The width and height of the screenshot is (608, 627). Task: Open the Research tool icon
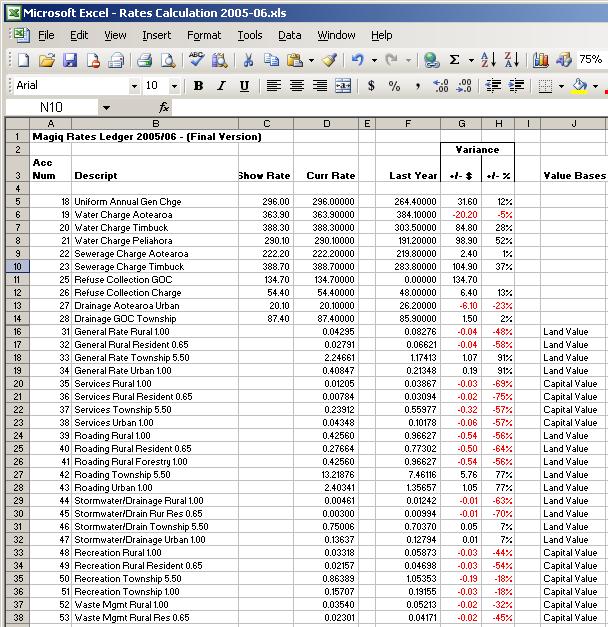tap(220, 61)
